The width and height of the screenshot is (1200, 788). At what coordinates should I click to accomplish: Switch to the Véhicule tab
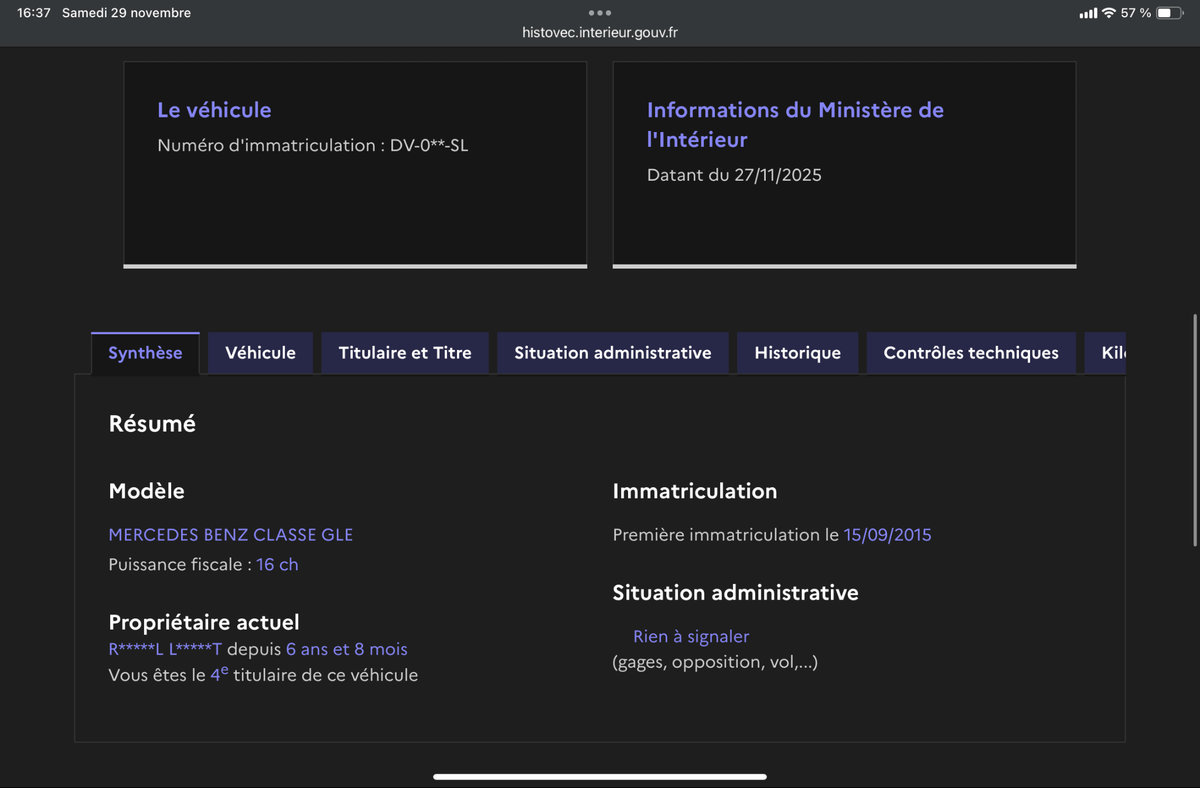[260, 353]
